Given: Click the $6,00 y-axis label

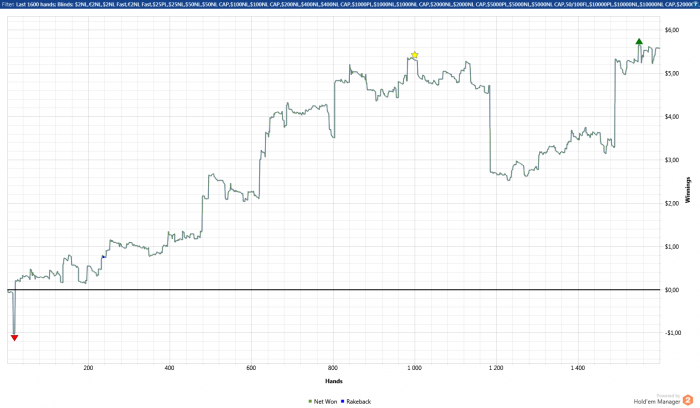Looking at the screenshot, I should tap(672, 30).
